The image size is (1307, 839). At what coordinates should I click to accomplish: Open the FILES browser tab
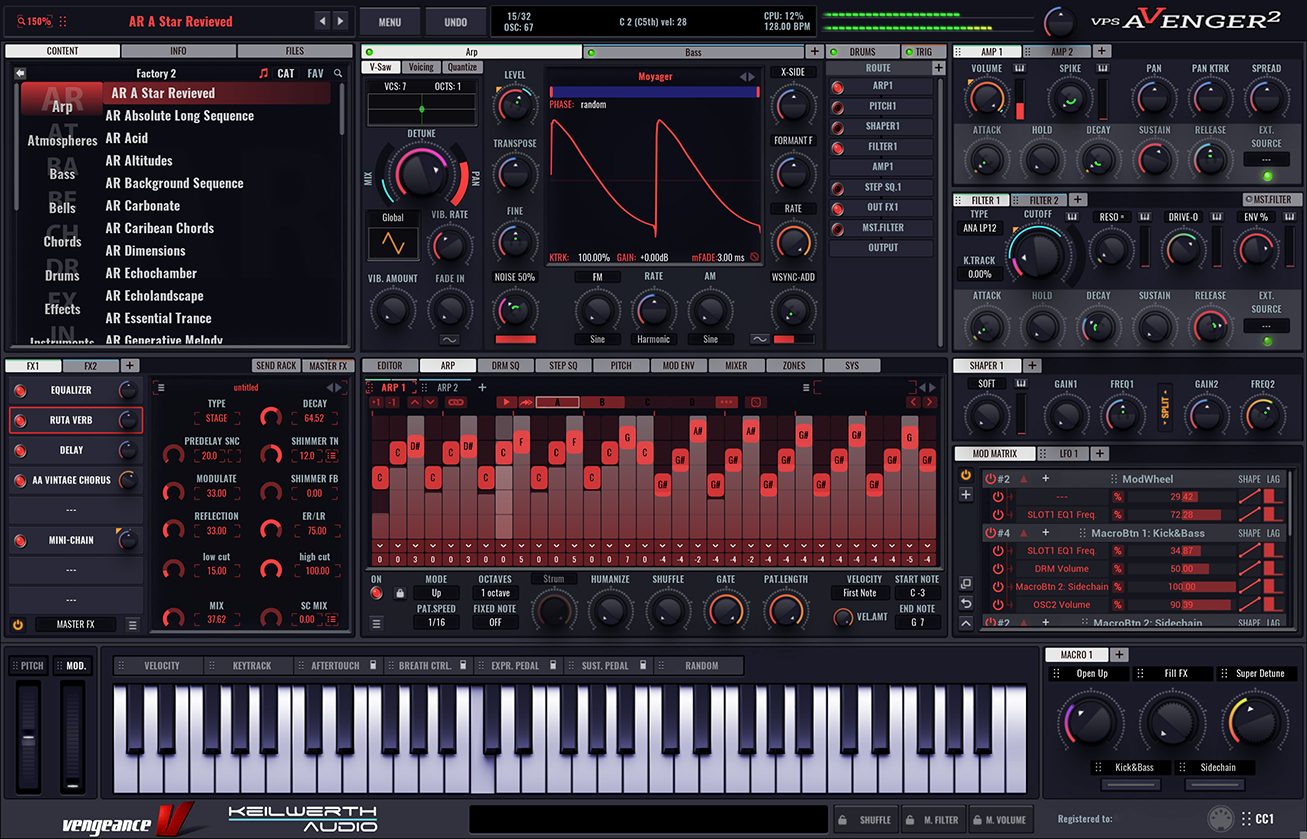(x=295, y=51)
